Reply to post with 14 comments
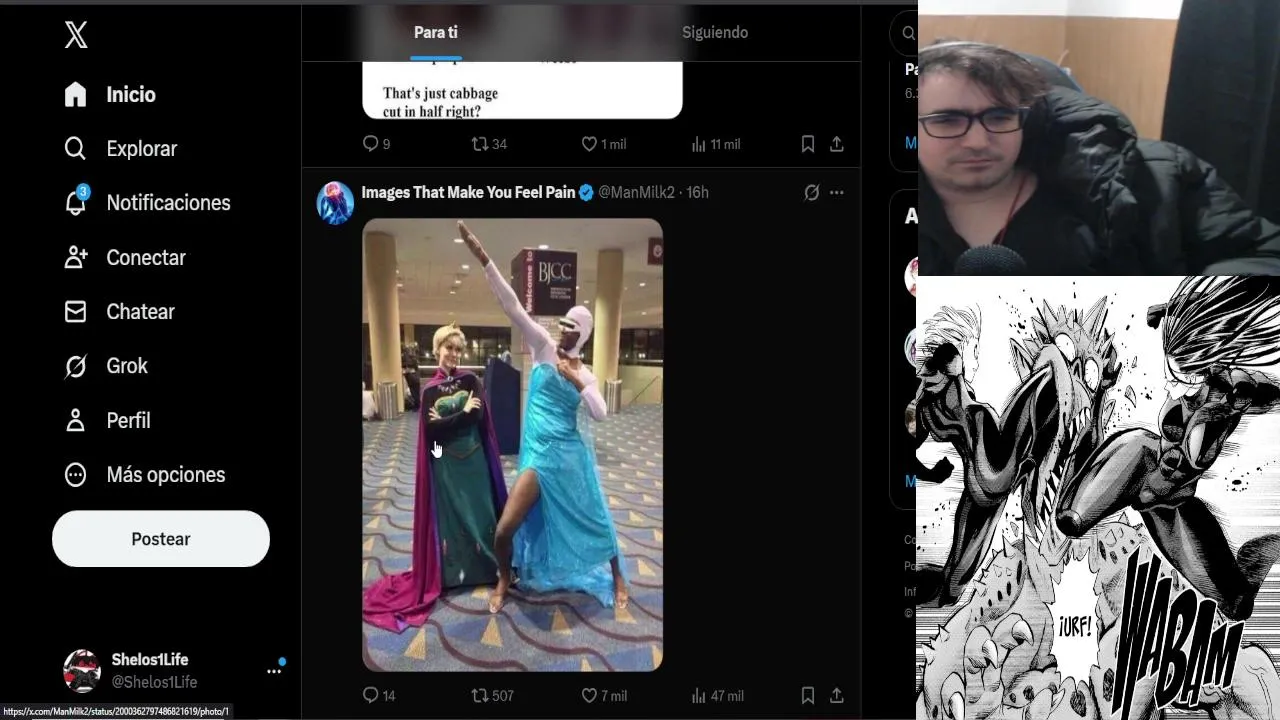 [378, 695]
